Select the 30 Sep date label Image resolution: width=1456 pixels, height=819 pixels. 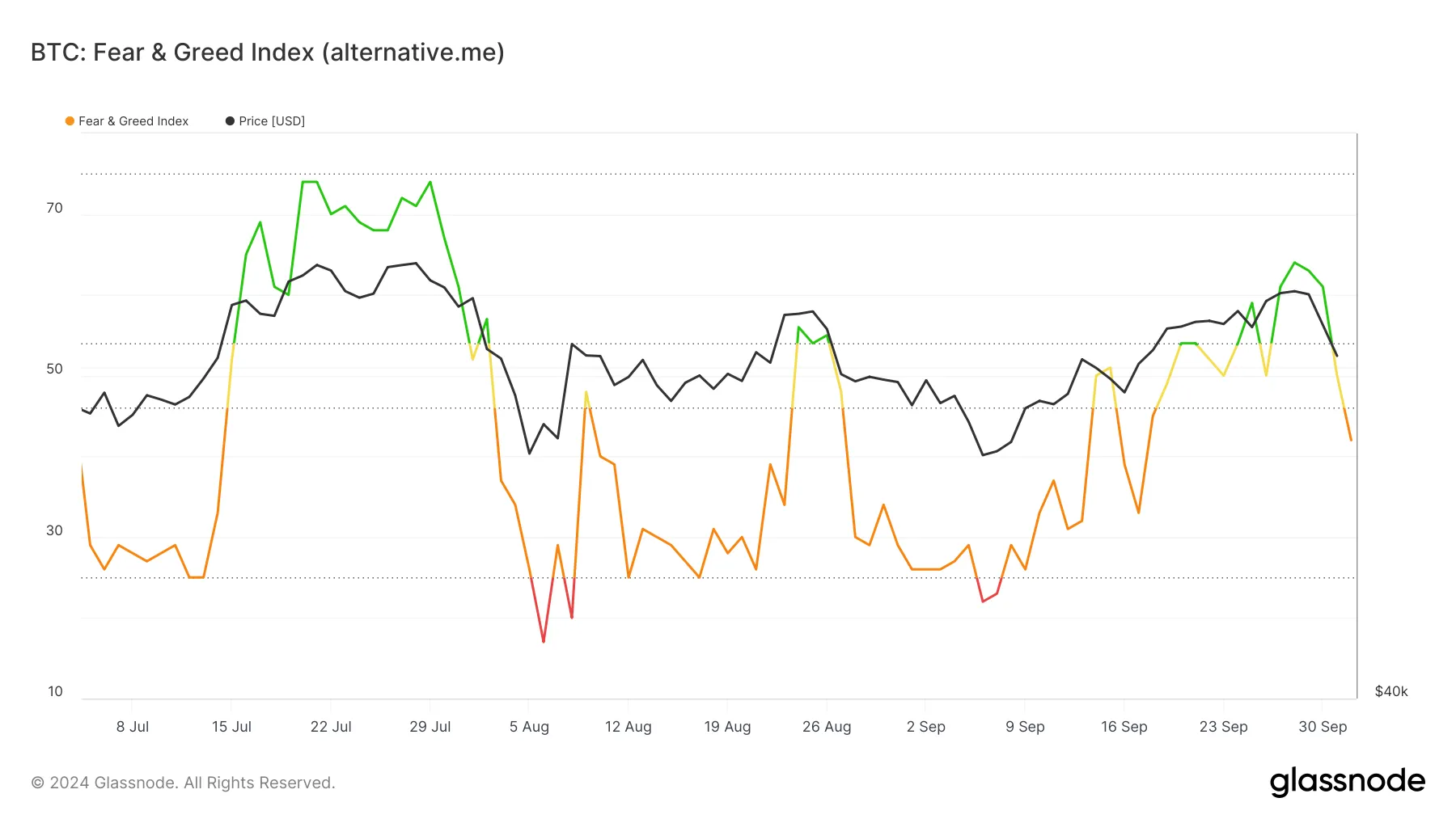coord(1323,727)
